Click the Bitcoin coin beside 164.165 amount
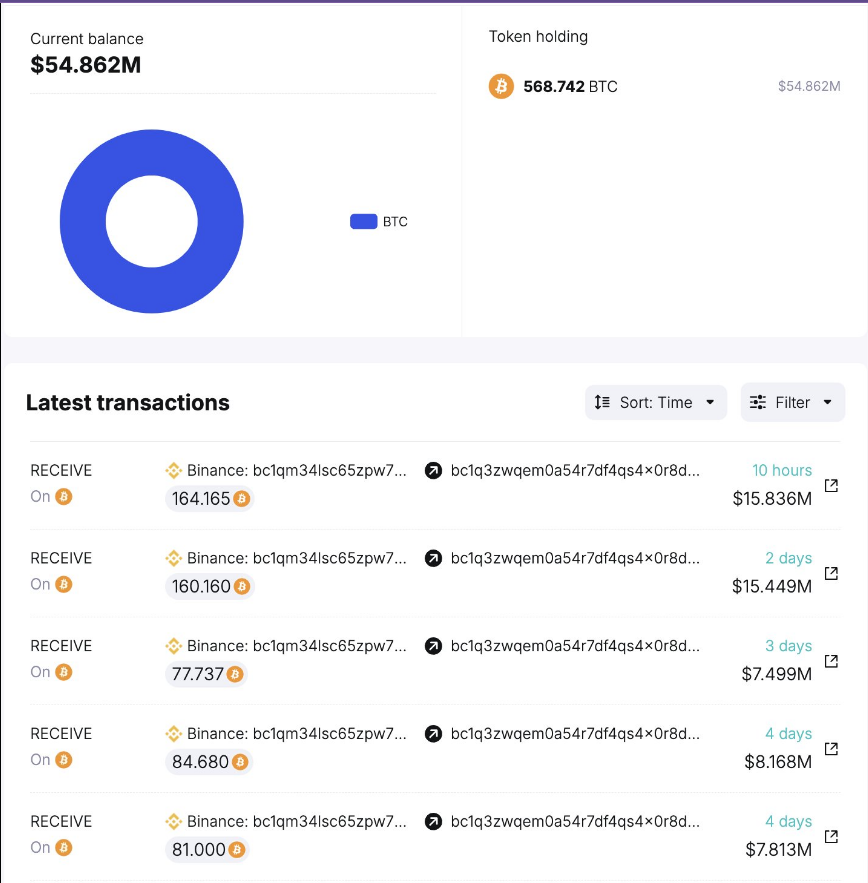The image size is (868, 883). pos(241,498)
